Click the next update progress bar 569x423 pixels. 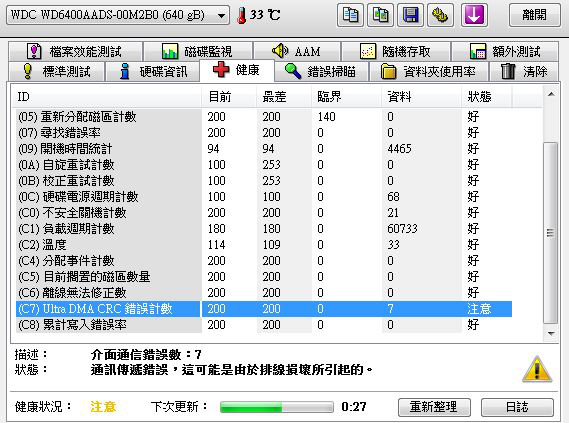click(277, 407)
